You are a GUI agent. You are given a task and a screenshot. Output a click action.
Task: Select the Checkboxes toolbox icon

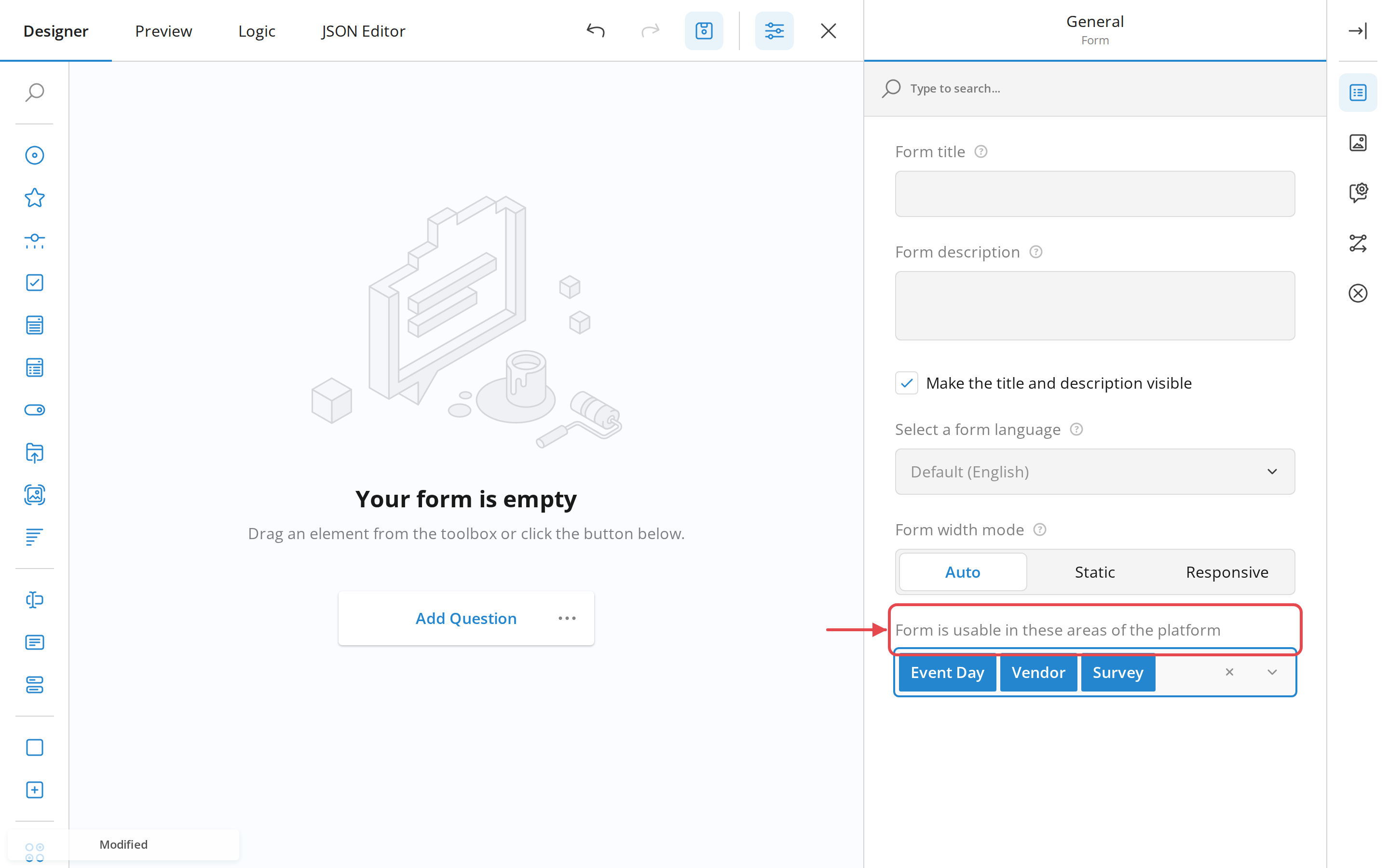(34, 283)
